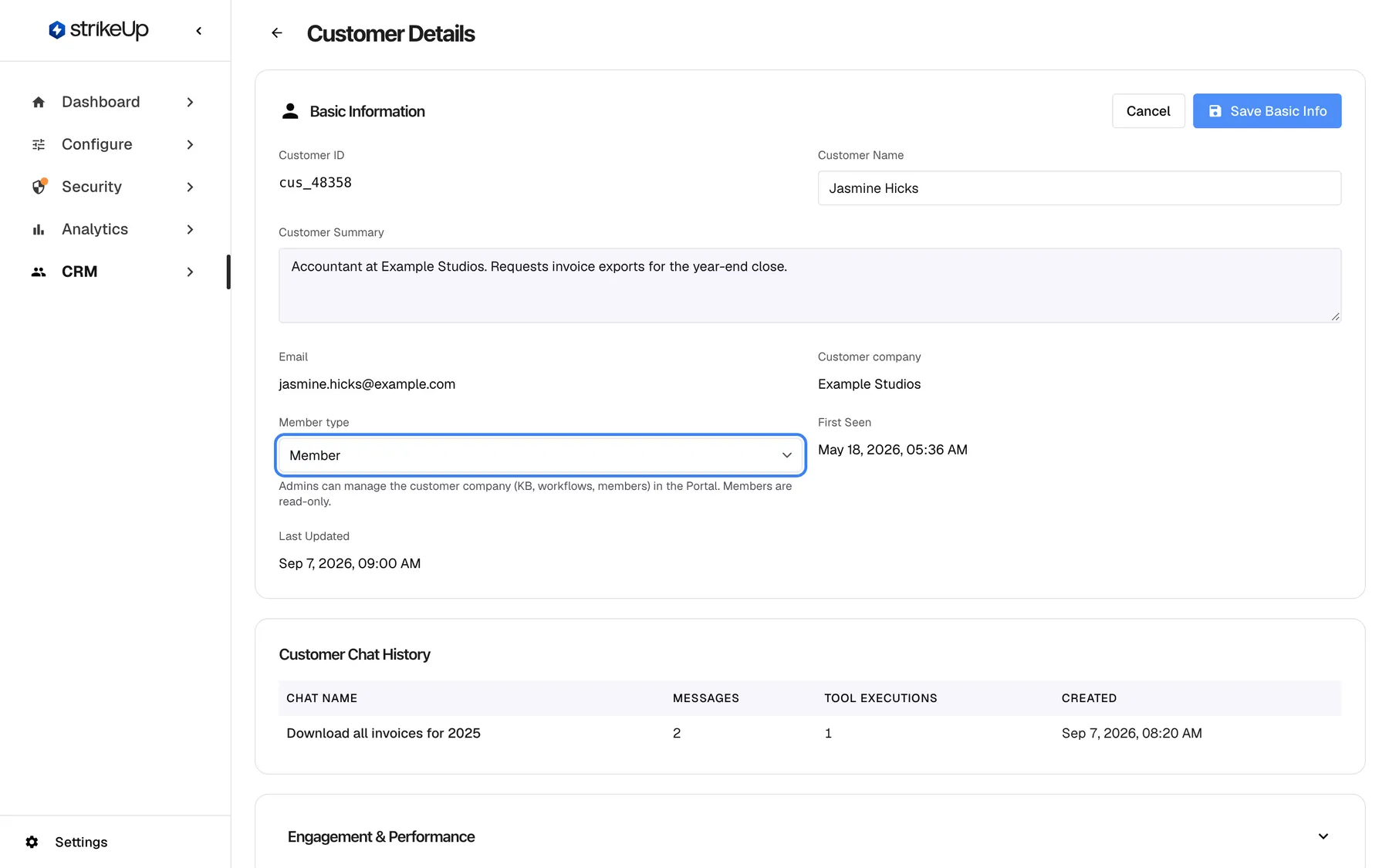This screenshot has height=868, width=1389.
Task: Click the Last Updated date value
Action: click(350, 563)
